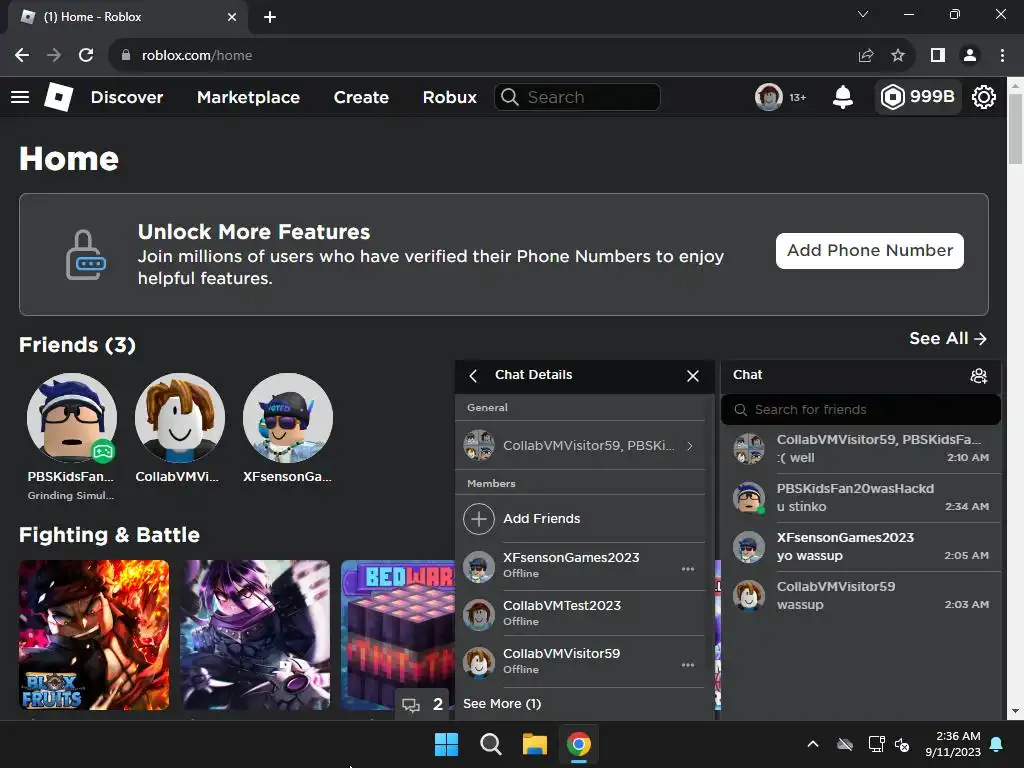Image resolution: width=1024 pixels, height=768 pixels.
Task: Open chat with XFsensonGames2023 'yo wassup'
Action: (861, 547)
